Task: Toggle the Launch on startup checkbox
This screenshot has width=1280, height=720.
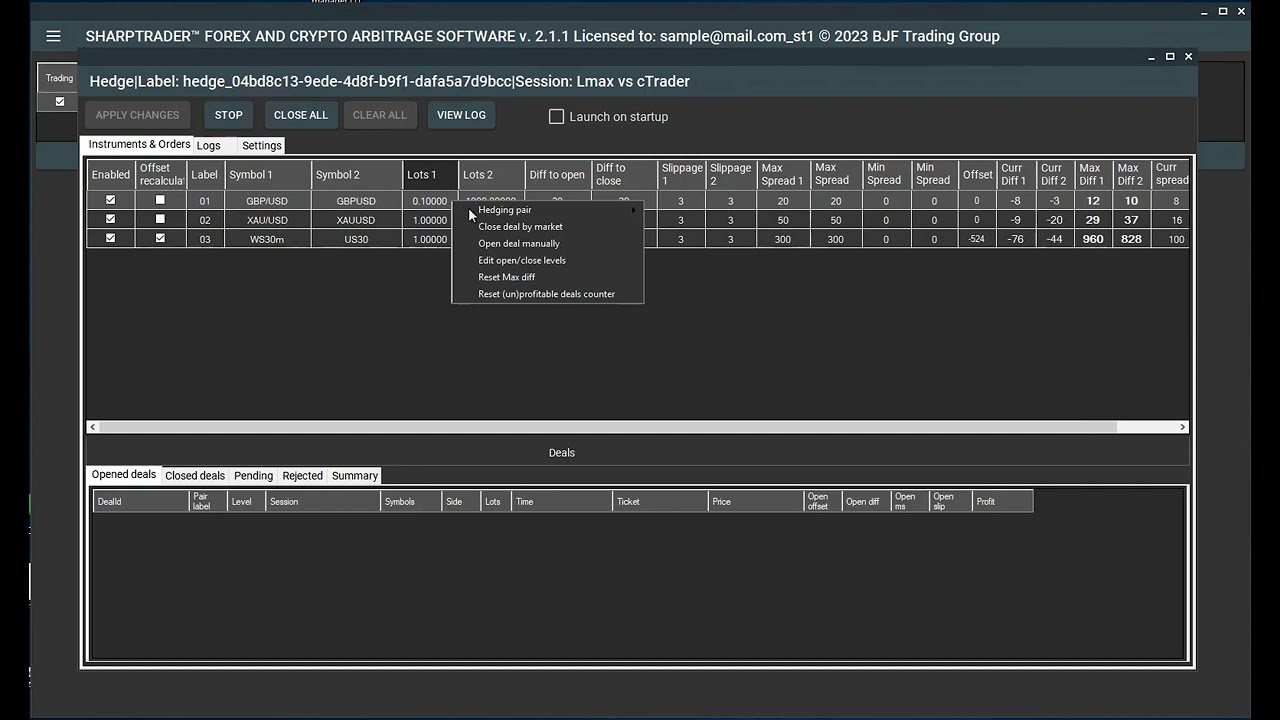Action: [x=556, y=116]
